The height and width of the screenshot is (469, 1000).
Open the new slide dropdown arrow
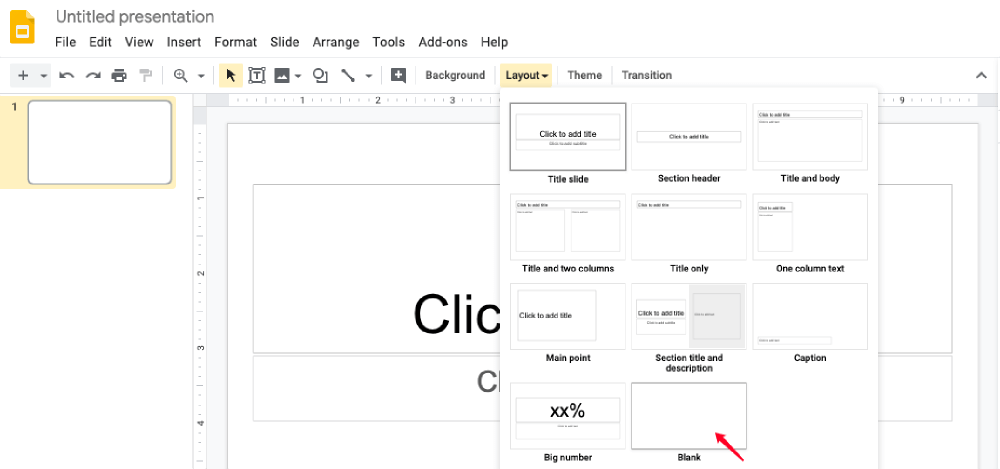pos(43,76)
